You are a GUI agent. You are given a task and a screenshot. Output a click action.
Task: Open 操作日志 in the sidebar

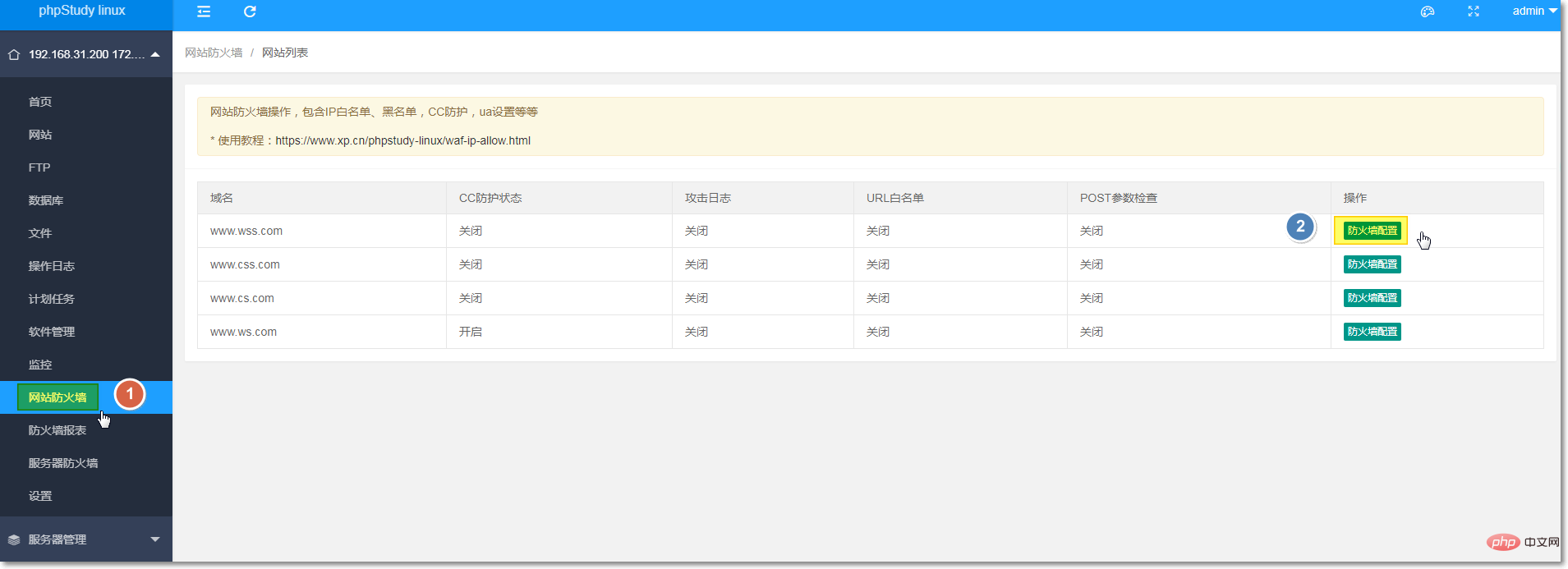52,266
